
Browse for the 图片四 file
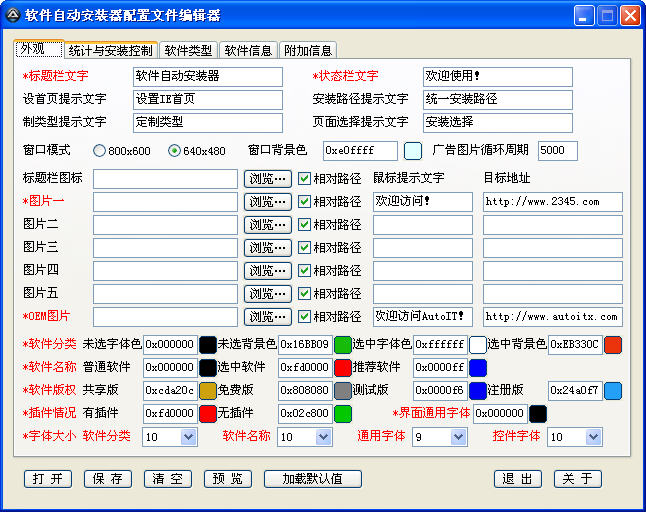coord(268,271)
